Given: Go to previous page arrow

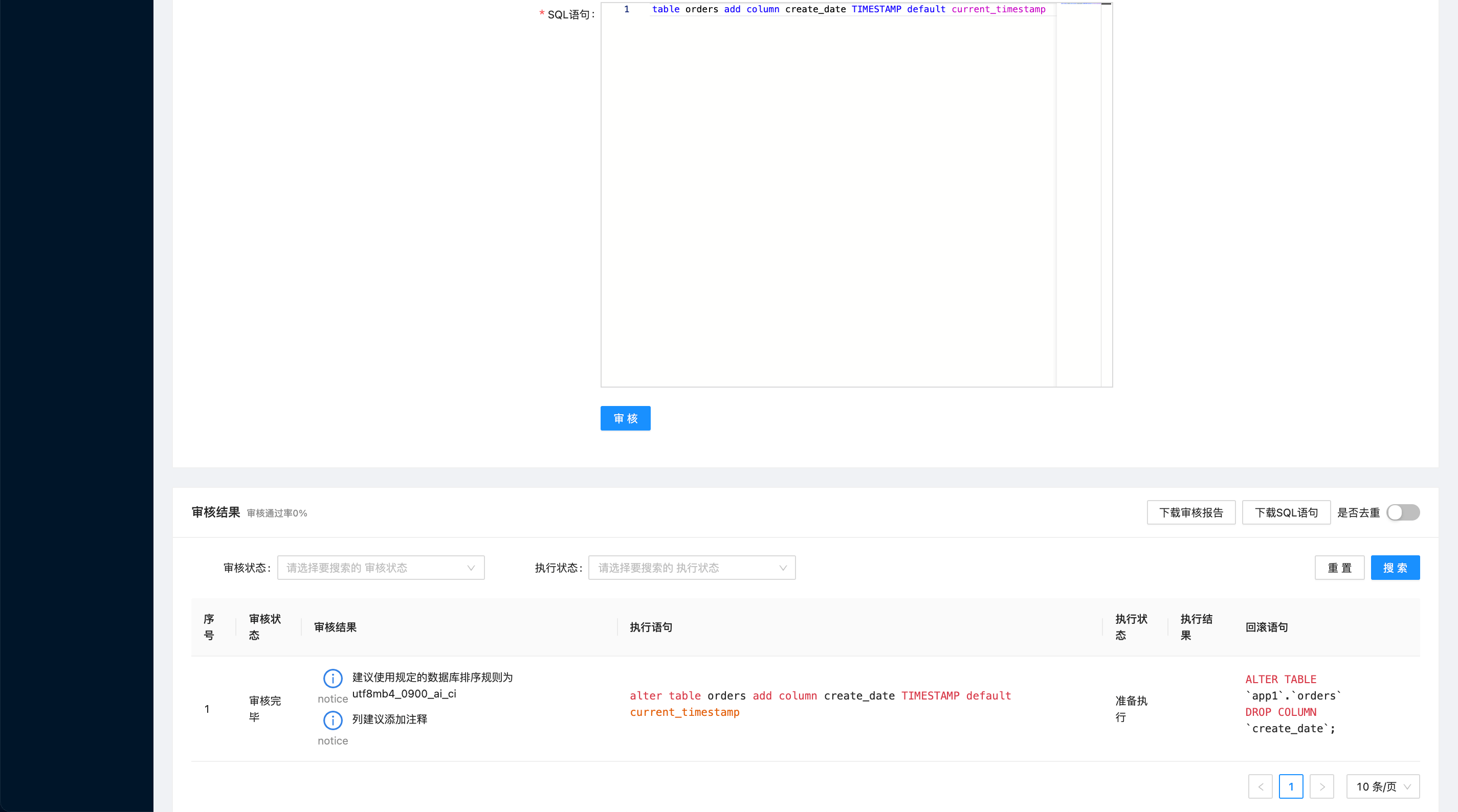Looking at the screenshot, I should (1260, 786).
